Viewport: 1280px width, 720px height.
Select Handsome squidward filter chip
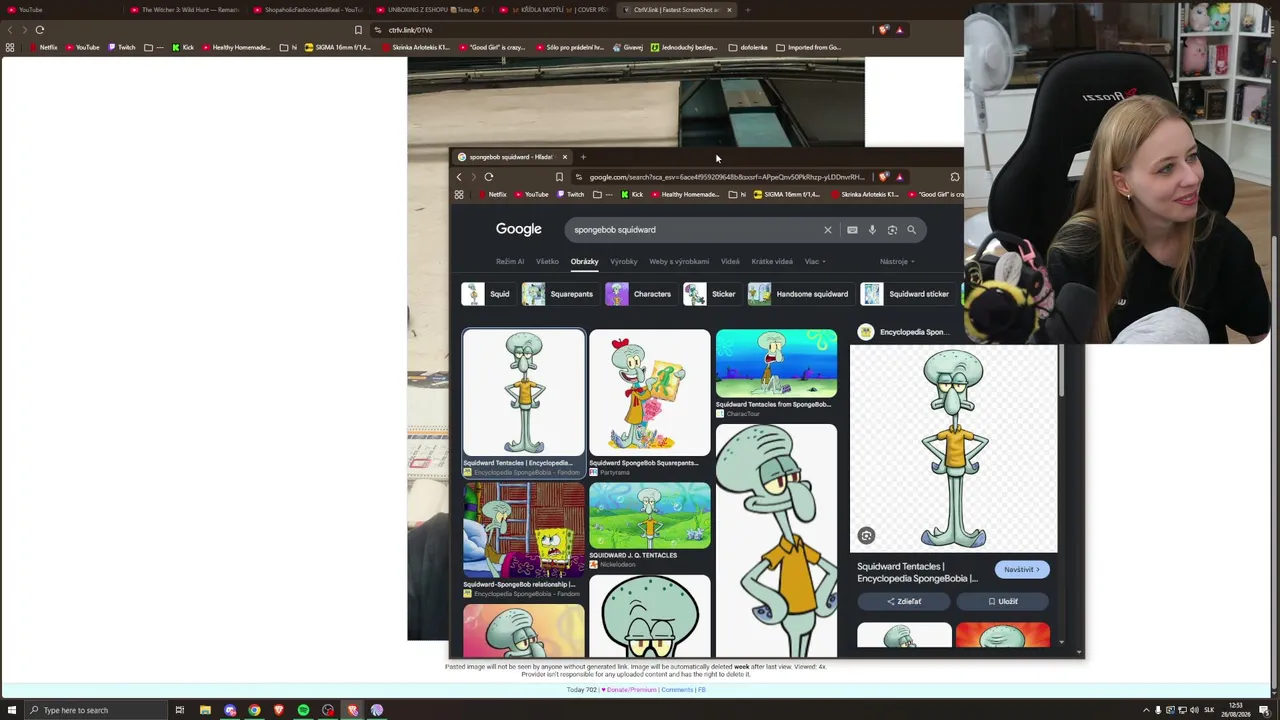[x=800, y=294]
